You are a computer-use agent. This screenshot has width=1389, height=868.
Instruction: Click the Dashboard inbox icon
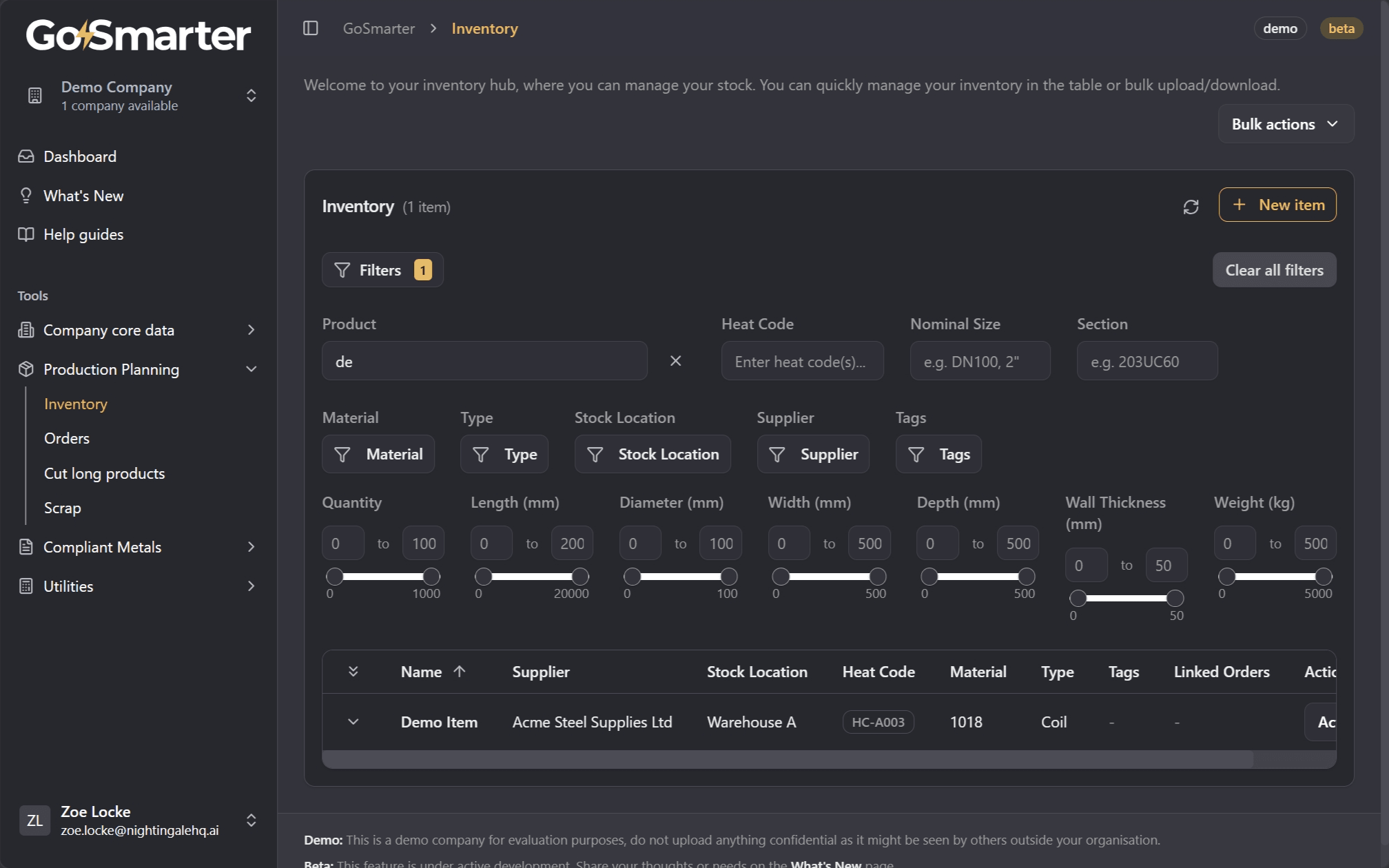pyautogui.click(x=26, y=156)
